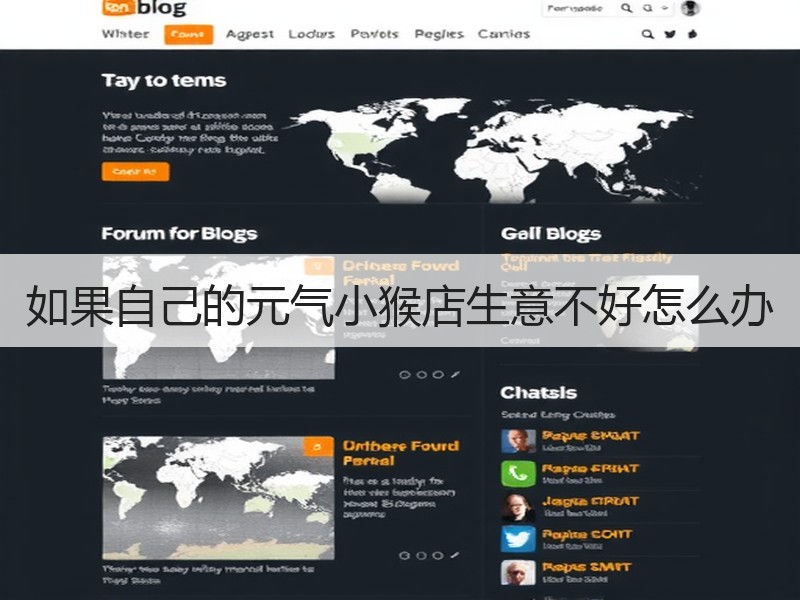Click the pencil icon after the upper post's pagination dots
Screen dimensions: 800x600
point(455,374)
